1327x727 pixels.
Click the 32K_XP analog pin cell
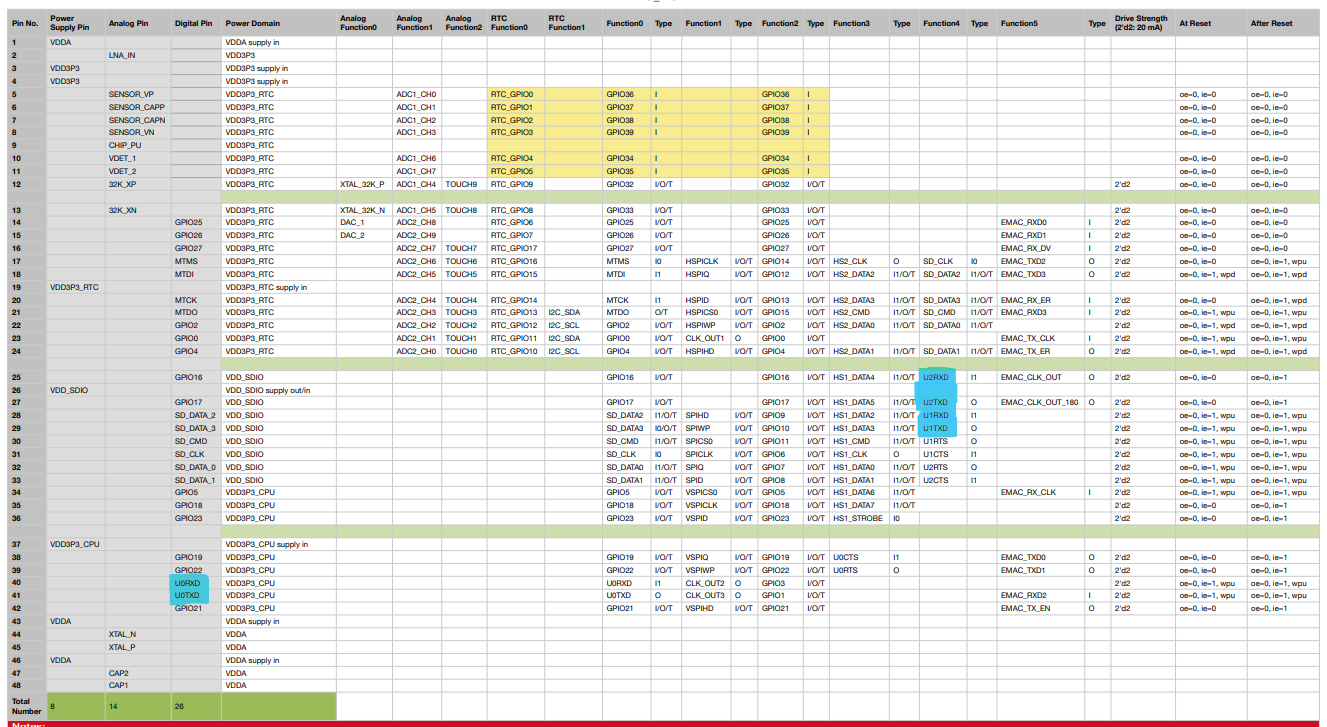(x=138, y=184)
